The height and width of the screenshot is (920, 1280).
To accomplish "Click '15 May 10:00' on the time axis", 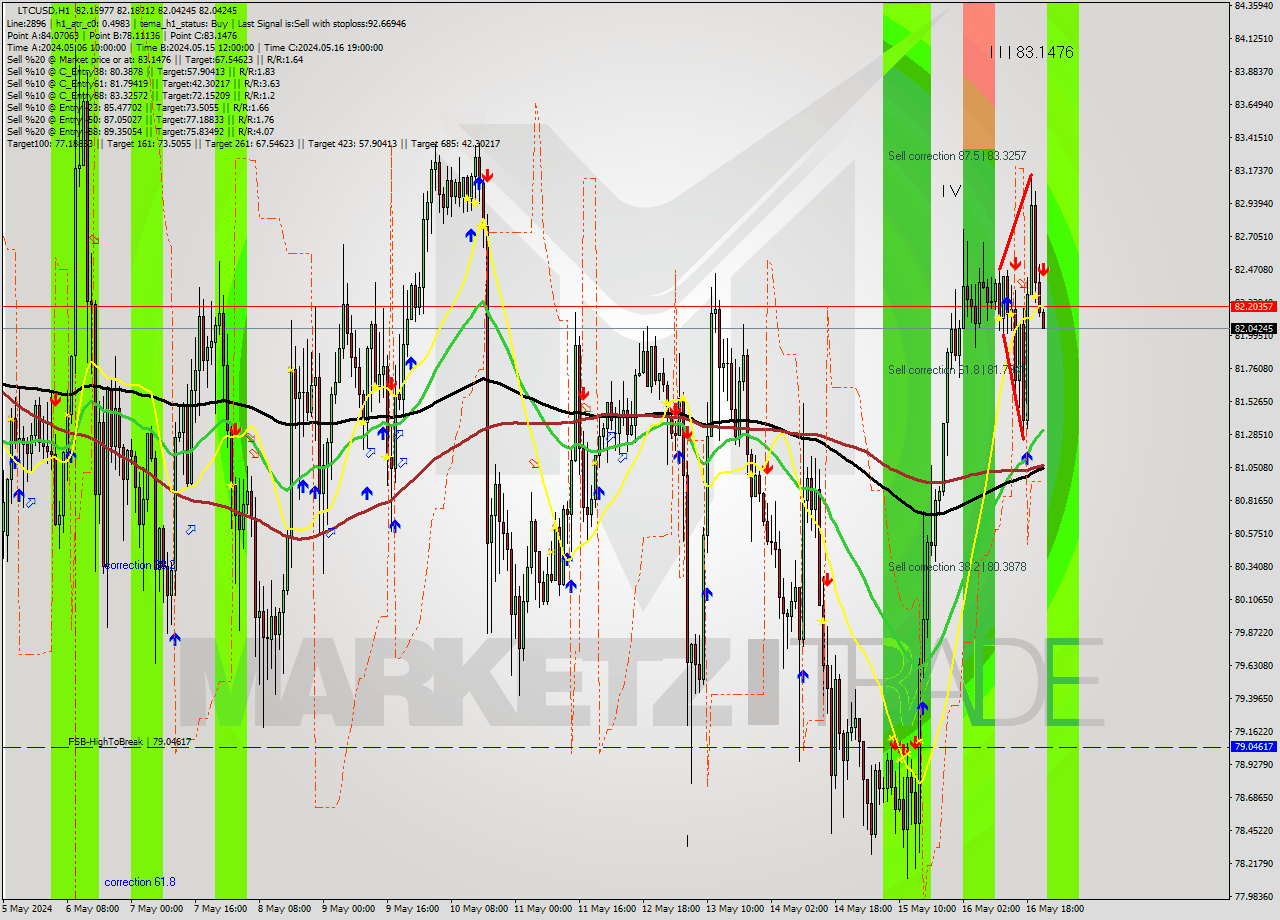I will [x=926, y=909].
